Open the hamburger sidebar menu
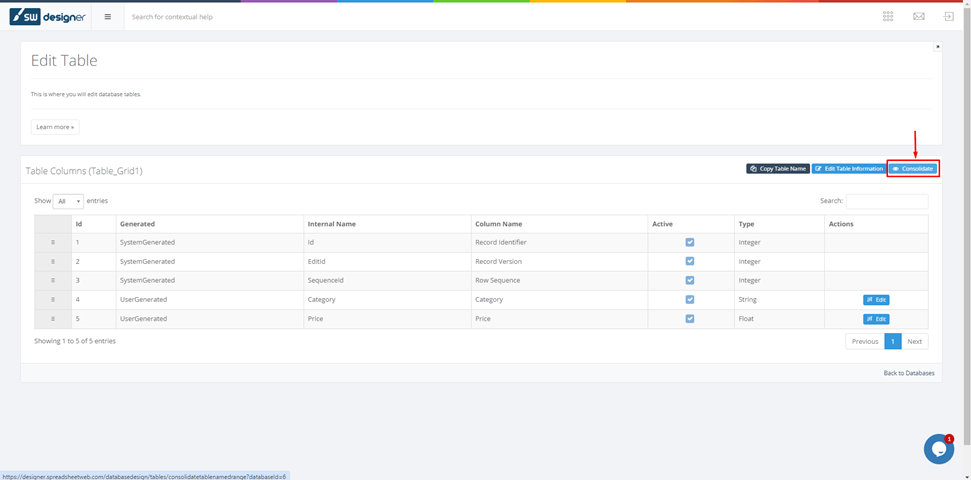 (108, 17)
